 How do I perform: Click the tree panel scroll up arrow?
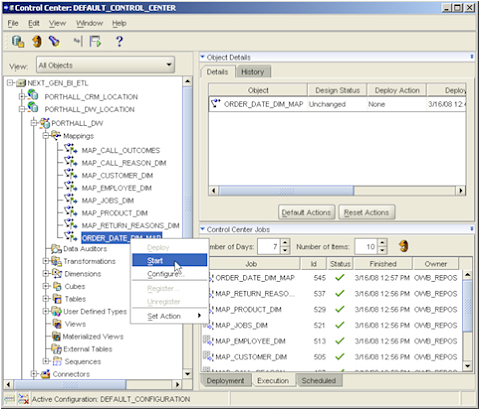point(188,81)
